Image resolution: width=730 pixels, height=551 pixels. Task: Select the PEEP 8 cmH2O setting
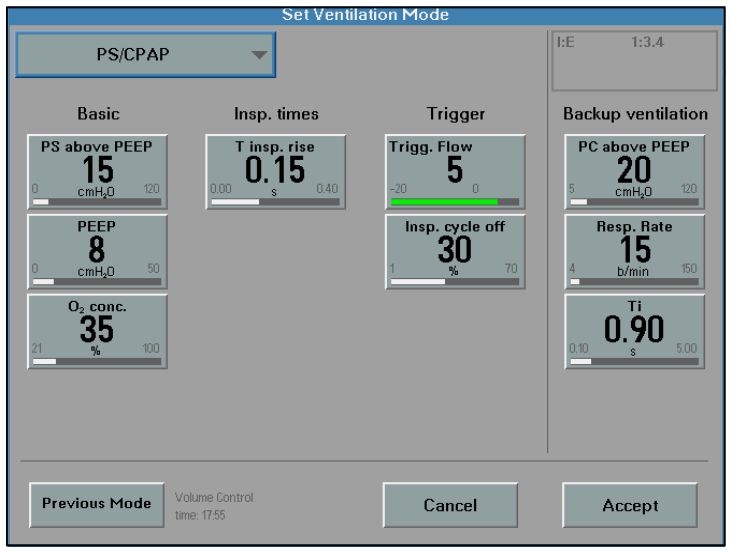tap(96, 251)
